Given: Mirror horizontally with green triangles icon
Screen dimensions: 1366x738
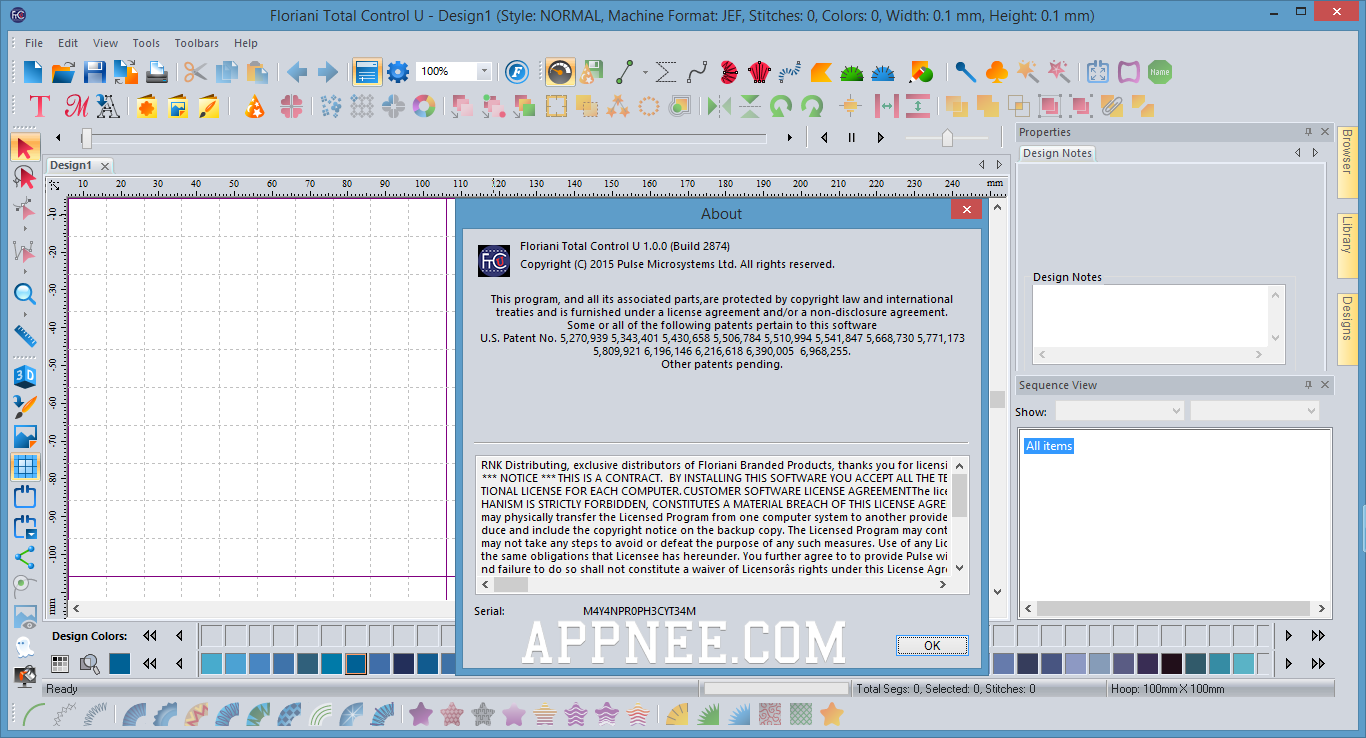Looking at the screenshot, I should click(719, 106).
